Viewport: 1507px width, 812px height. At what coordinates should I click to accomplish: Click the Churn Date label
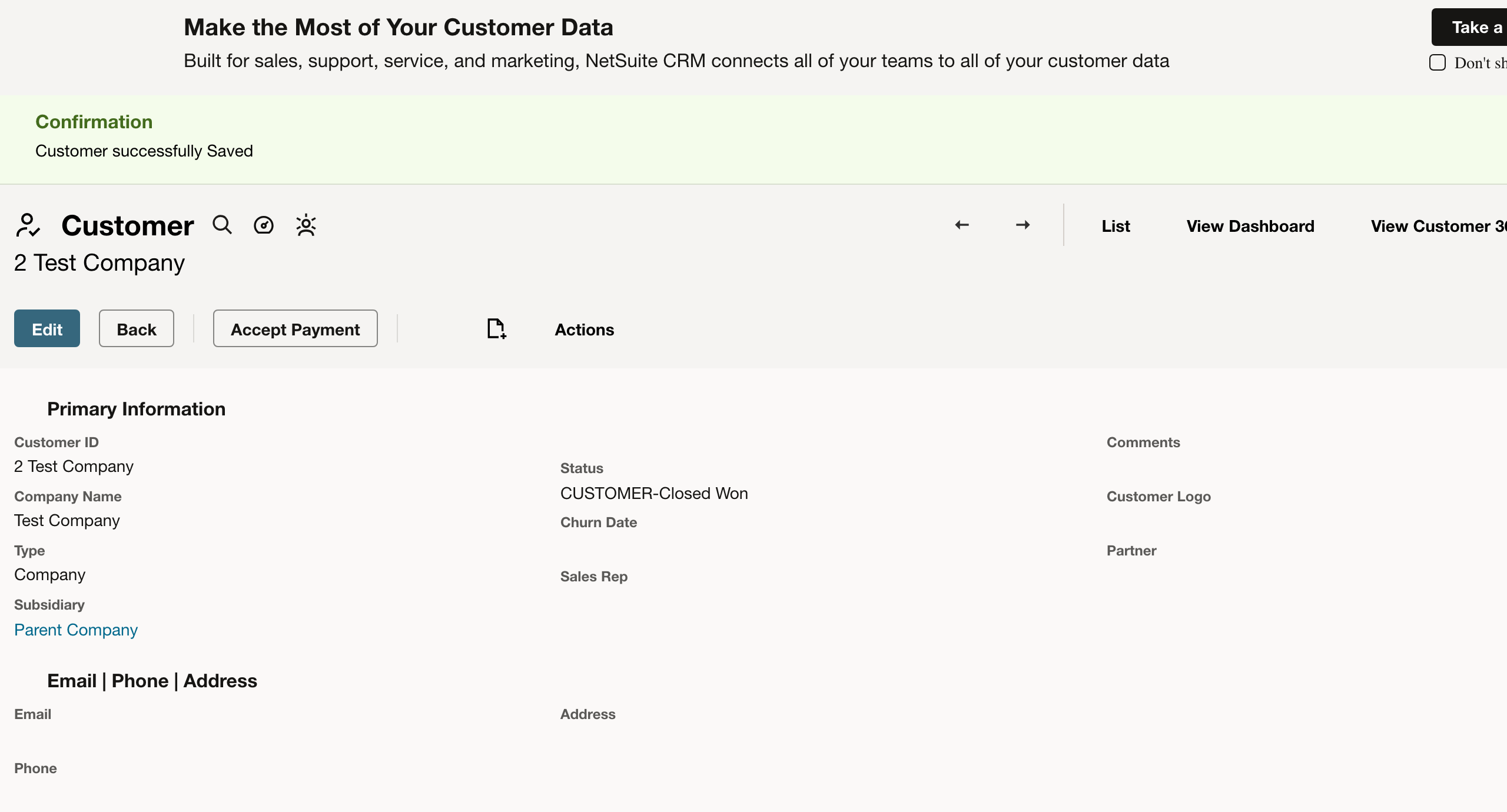tap(599, 523)
